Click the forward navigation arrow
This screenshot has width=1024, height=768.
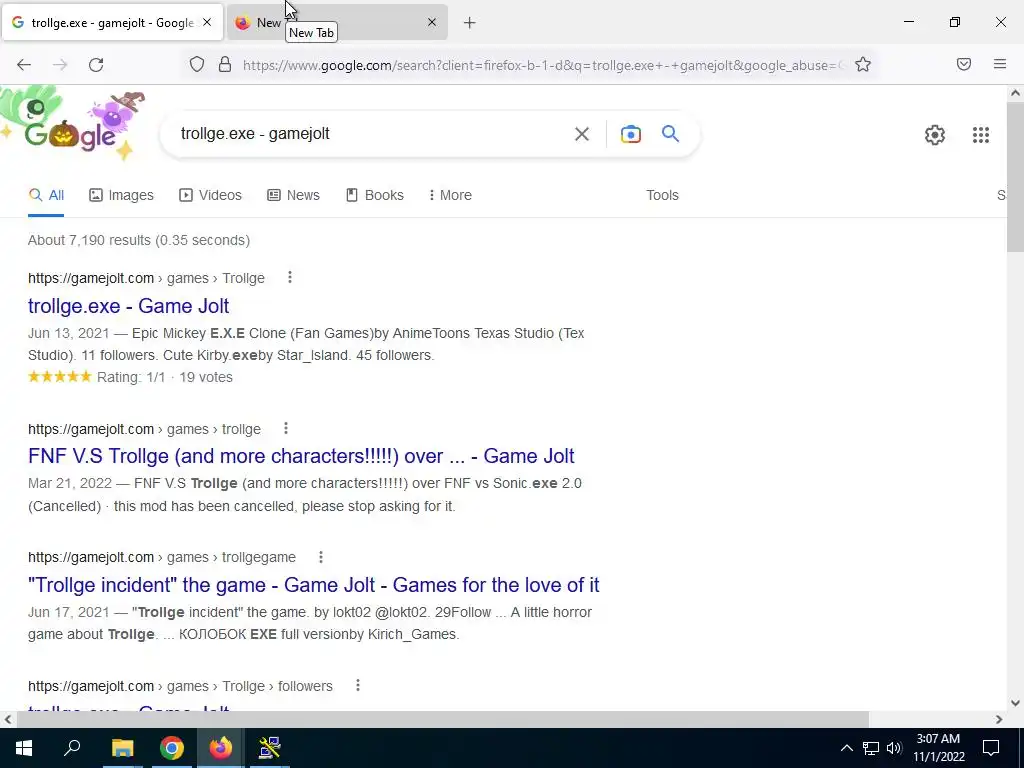tap(60, 65)
